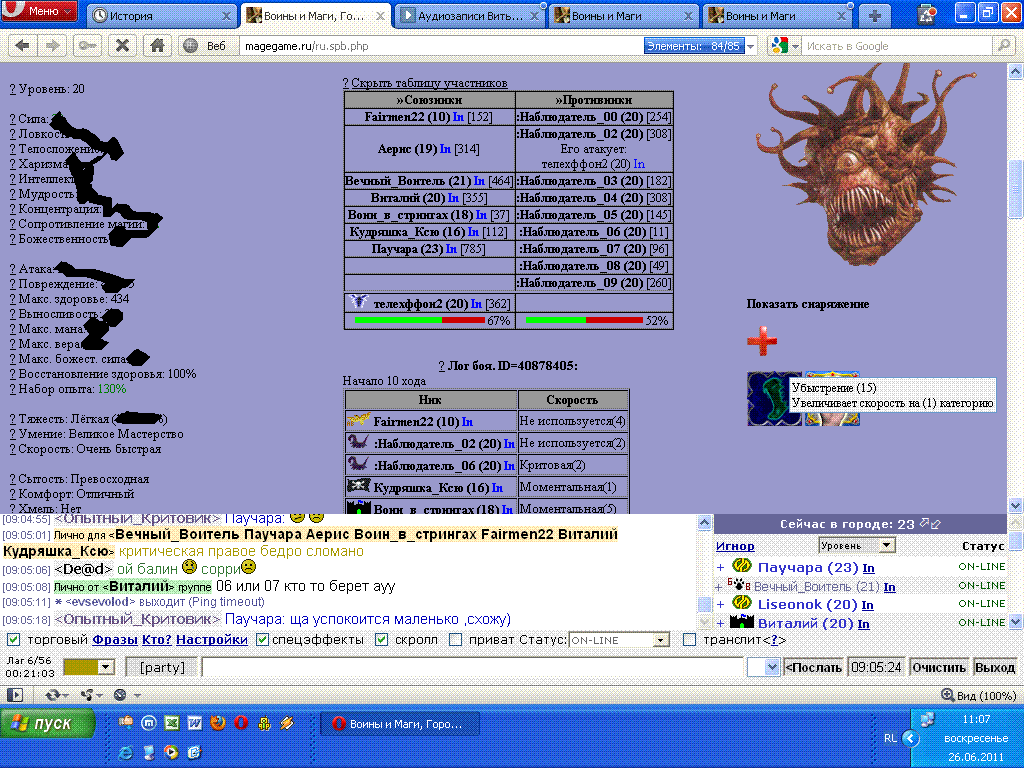Click the enemies 52% health bar
This screenshot has width=1024, height=768.
[584, 321]
